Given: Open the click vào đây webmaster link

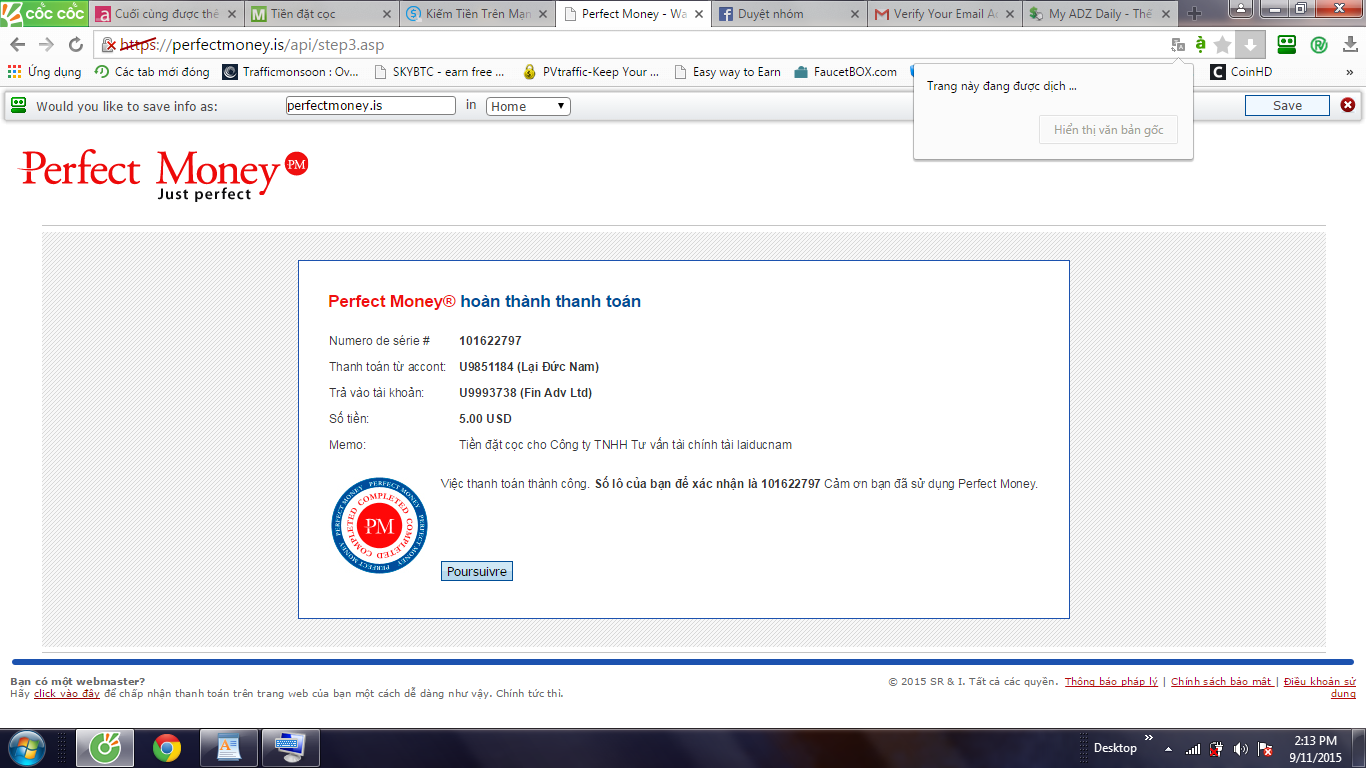Looking at the screenshot, I should pyautogui.click(x=67, y=694).
